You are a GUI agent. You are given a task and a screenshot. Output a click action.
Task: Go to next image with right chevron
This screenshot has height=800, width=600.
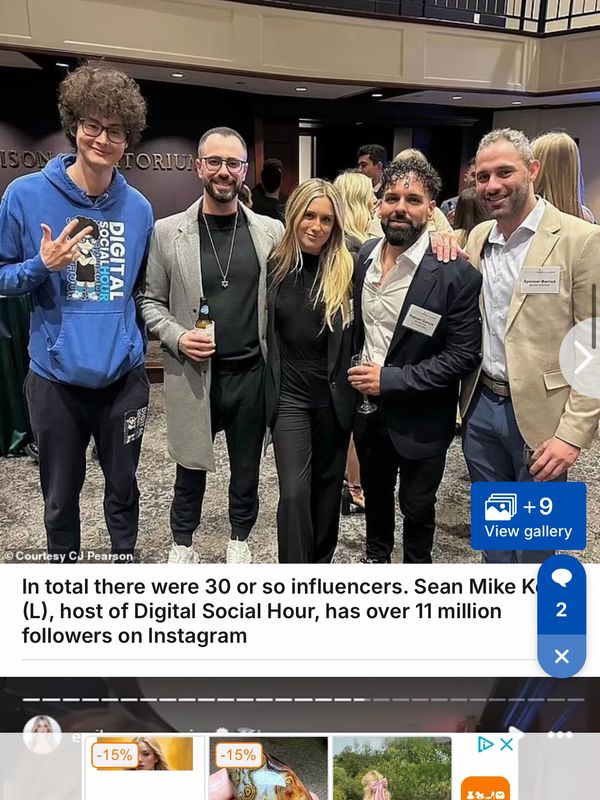pos(582,358)
